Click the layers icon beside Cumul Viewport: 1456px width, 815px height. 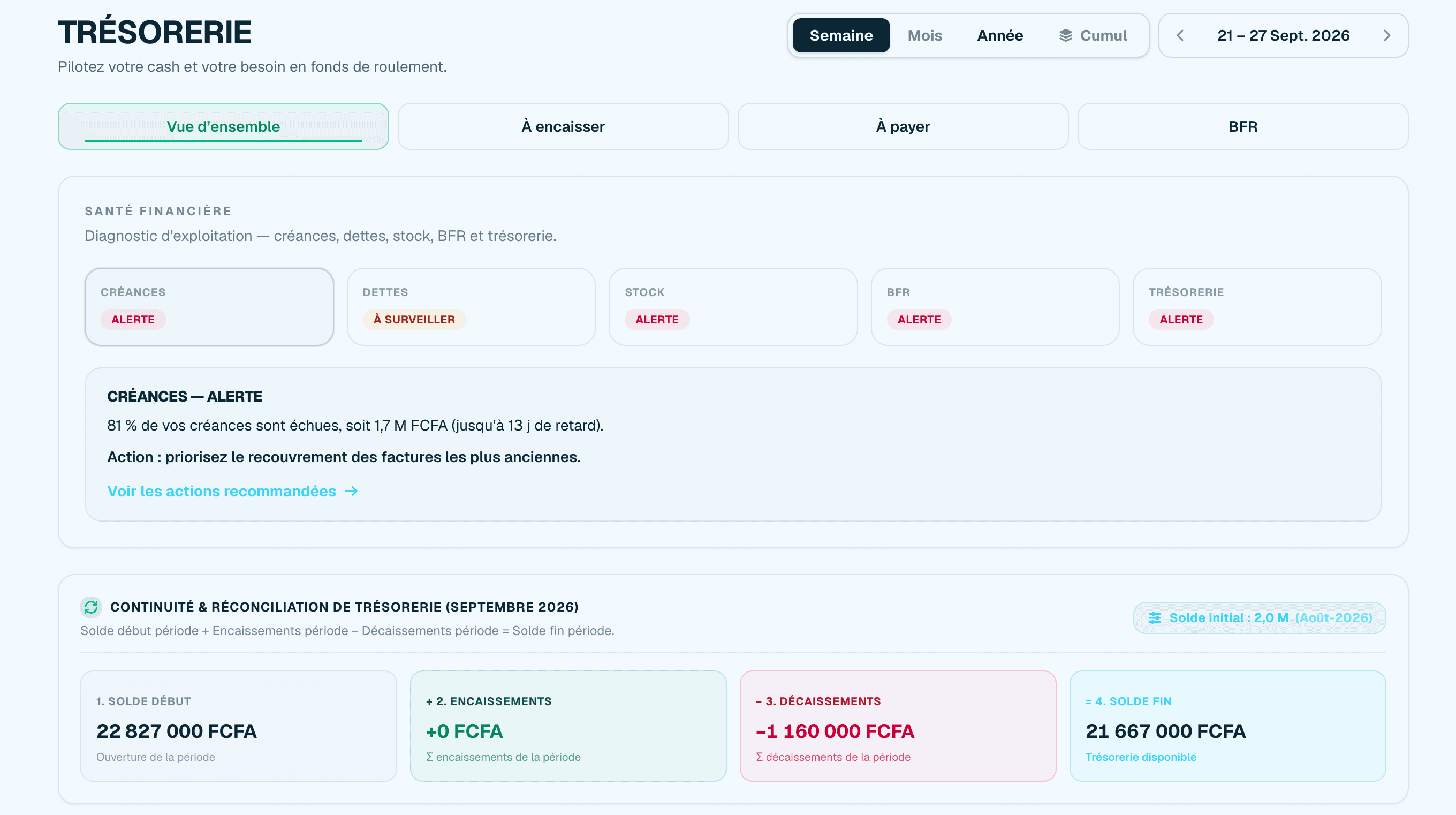1065,36
